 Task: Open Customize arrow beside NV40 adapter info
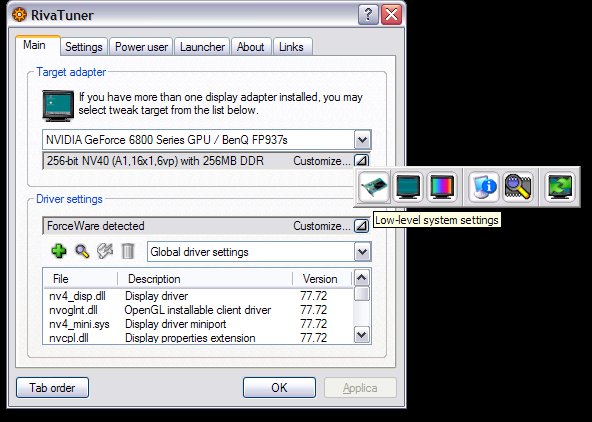pos(361,161)
